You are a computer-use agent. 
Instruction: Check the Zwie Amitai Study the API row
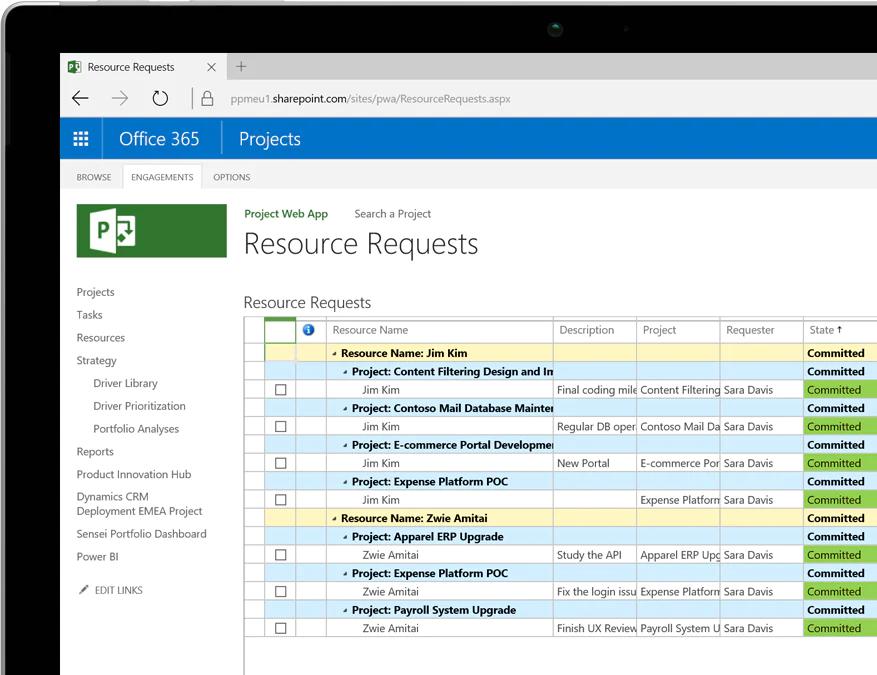coord(281,555)
